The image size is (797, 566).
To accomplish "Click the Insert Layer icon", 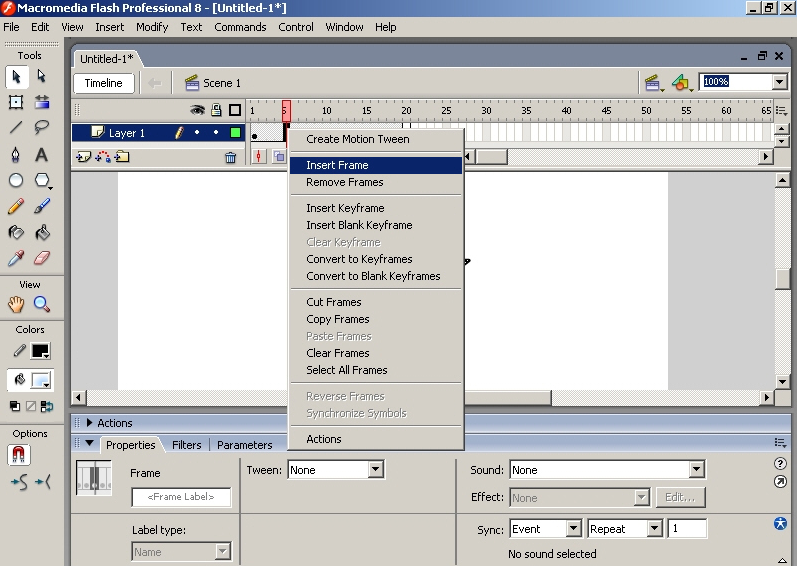I will [83, 157].
